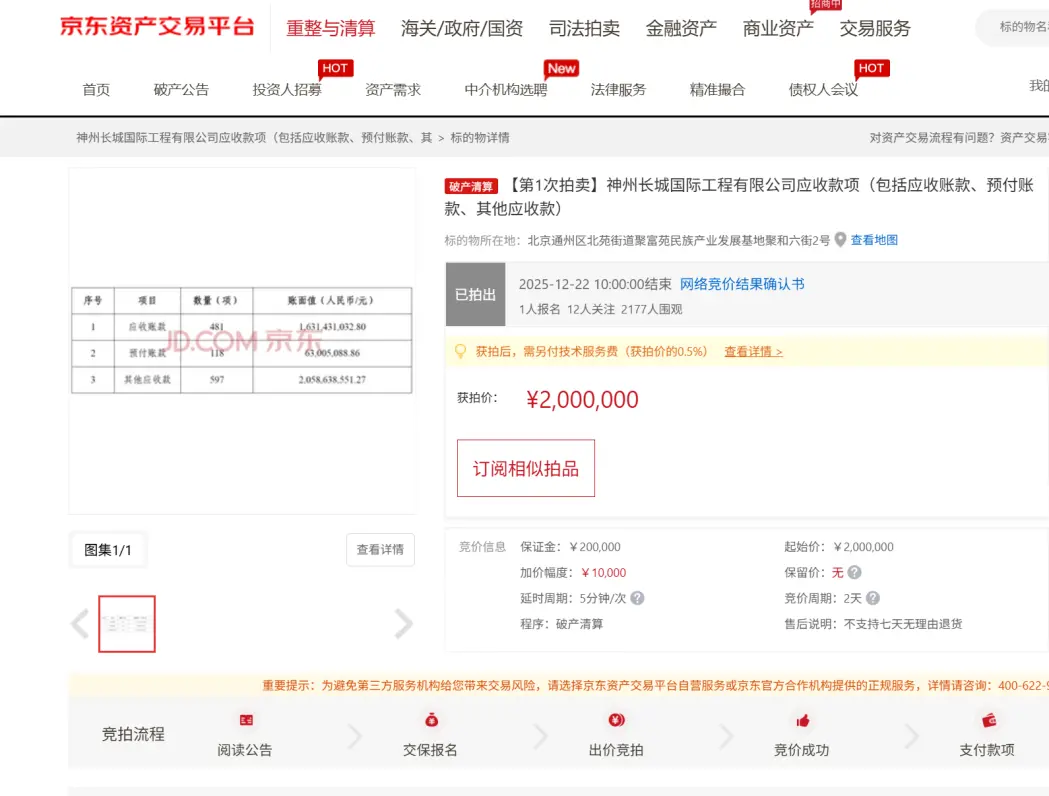Image resolution: width=1049 pixels, height=796 pixels.
Task: Open the 司法拍卖 top menu
Action: coord(584,28)
